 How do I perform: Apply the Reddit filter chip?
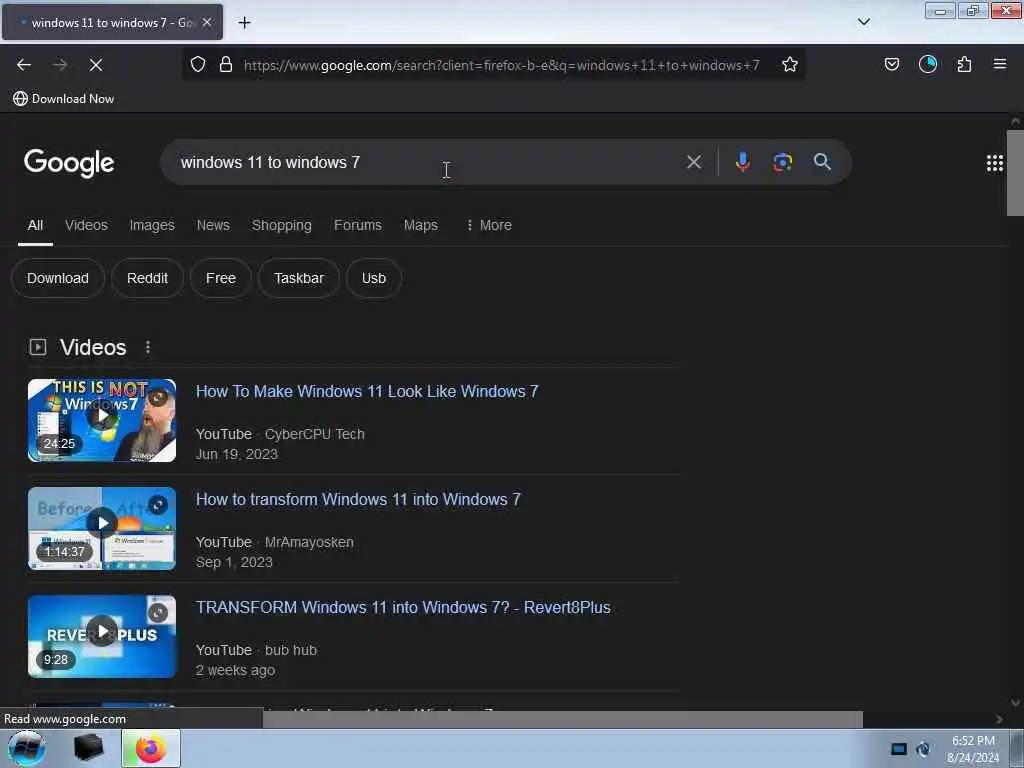point(148,278)
